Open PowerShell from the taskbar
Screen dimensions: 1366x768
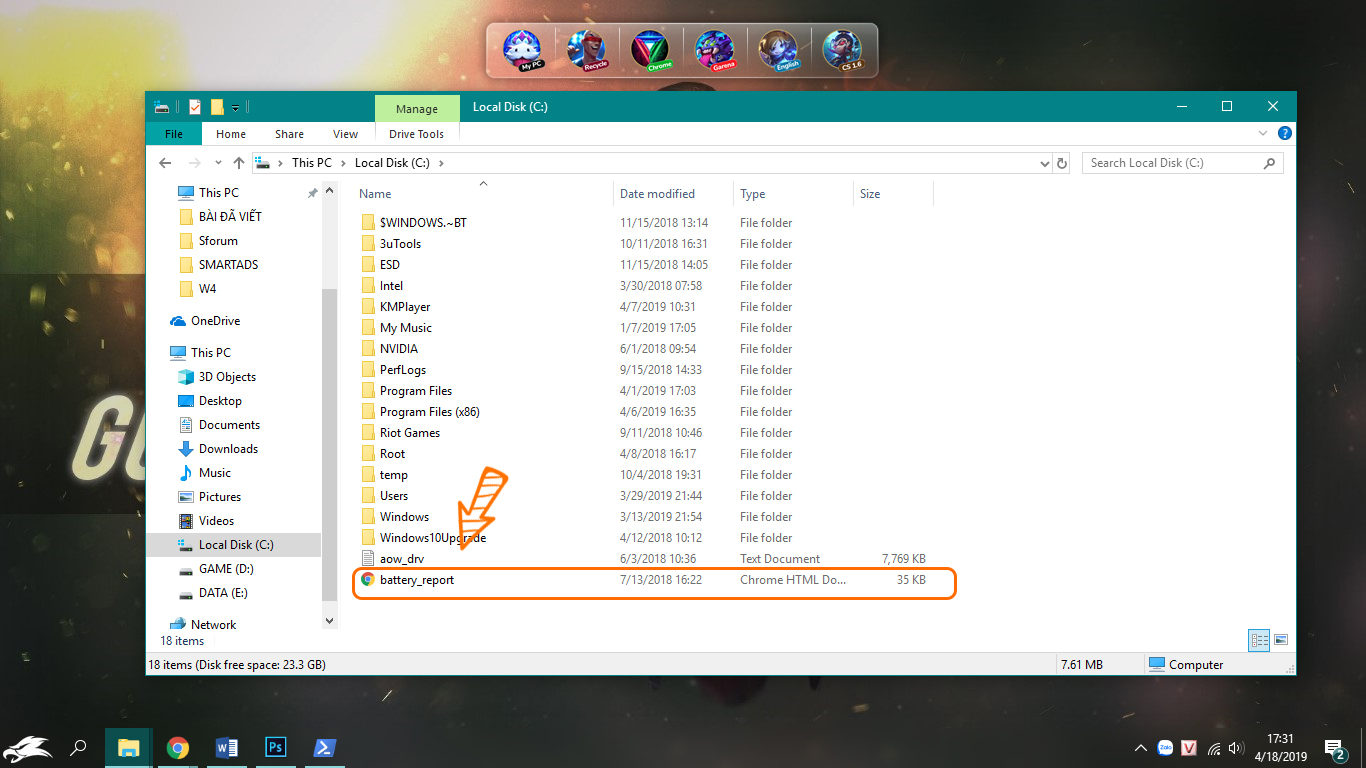click(x=325, y=747)
